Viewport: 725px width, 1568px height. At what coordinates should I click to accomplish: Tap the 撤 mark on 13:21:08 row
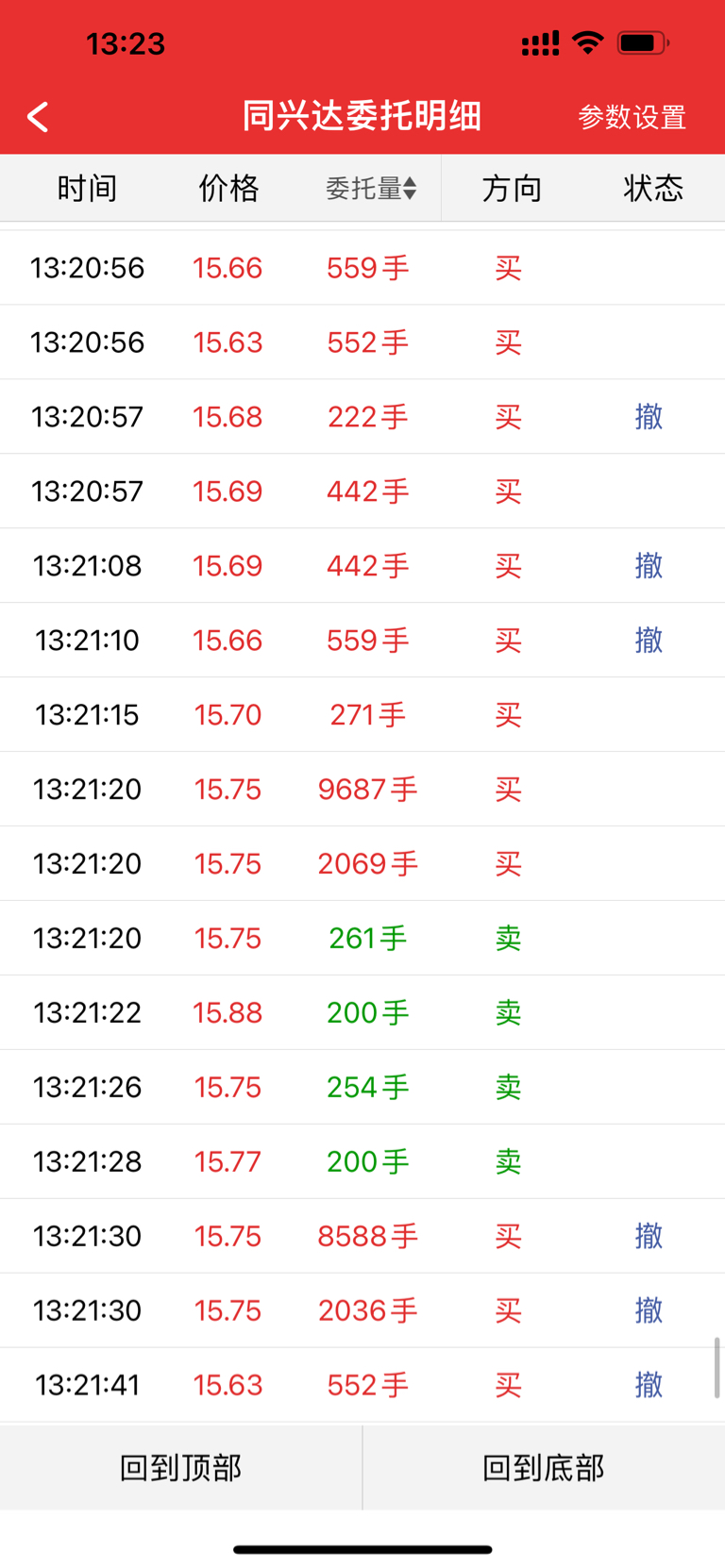click(649, 565)
